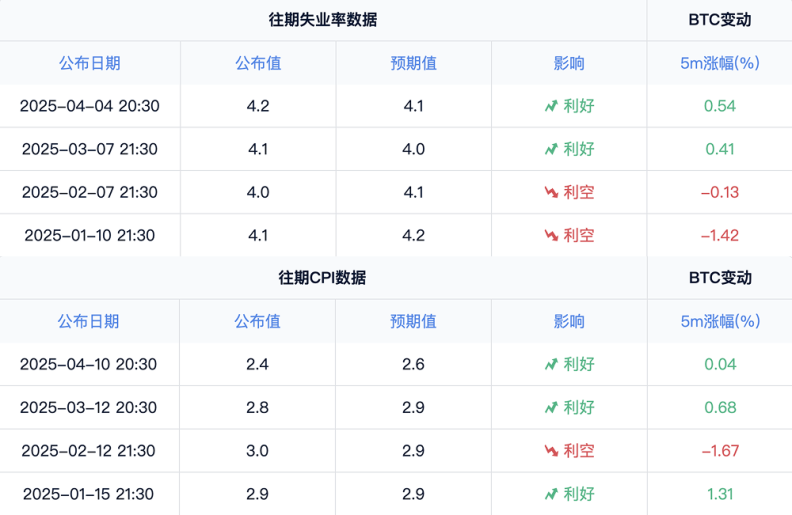Click the red down-arrow icon in the 2025-02-07 row
The image size is (792, 515).
point(550,192)
